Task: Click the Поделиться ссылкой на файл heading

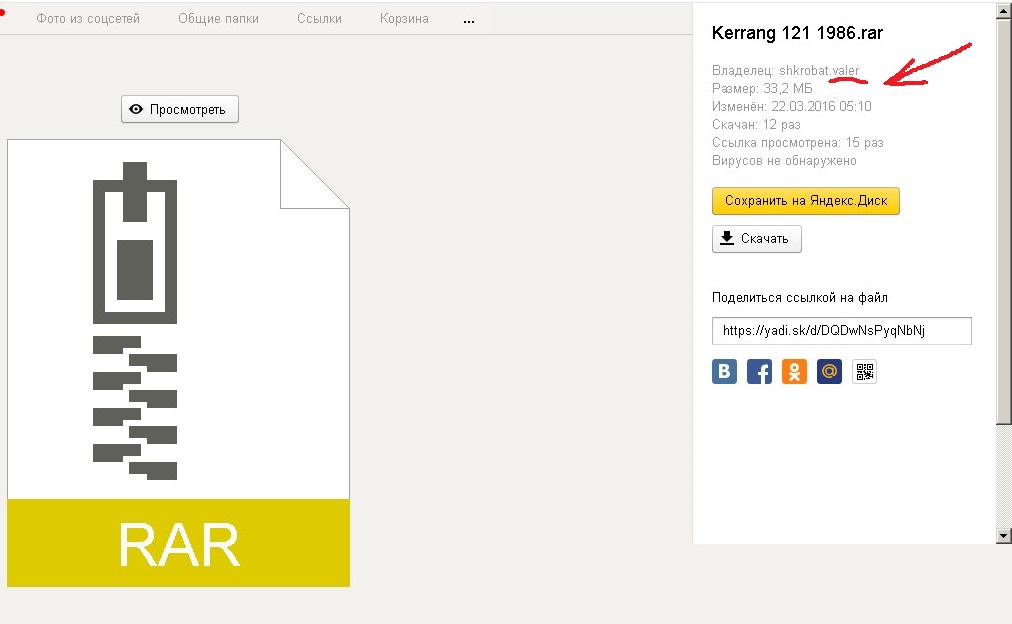Action: point(800,297)
